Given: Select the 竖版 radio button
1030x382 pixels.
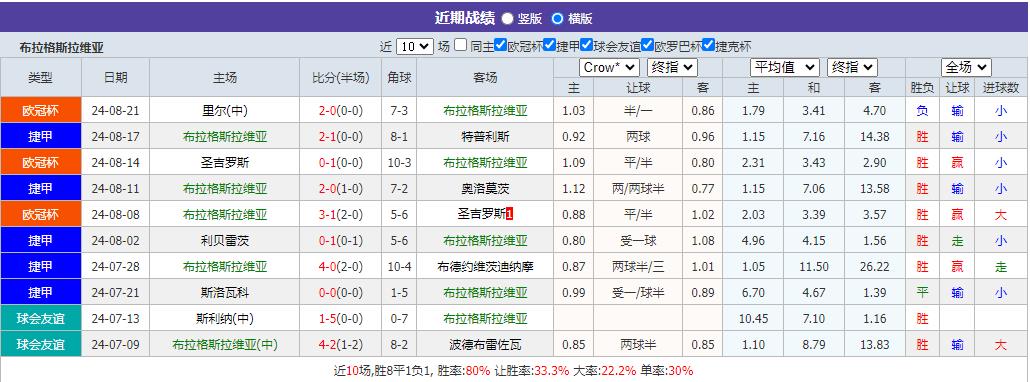Looking at the screenshot, I should tap(508, 18).
